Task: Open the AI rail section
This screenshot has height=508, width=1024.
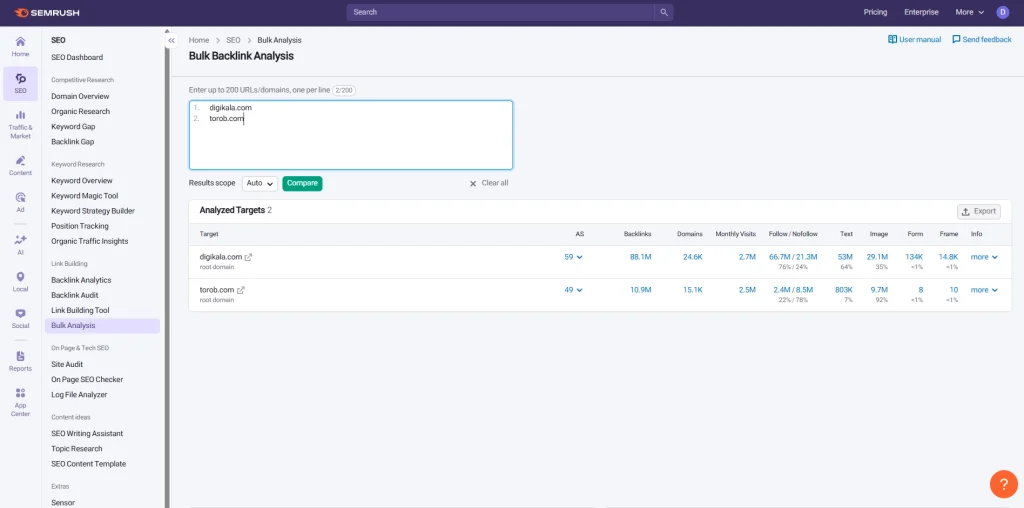Action: tap(20, 244)
